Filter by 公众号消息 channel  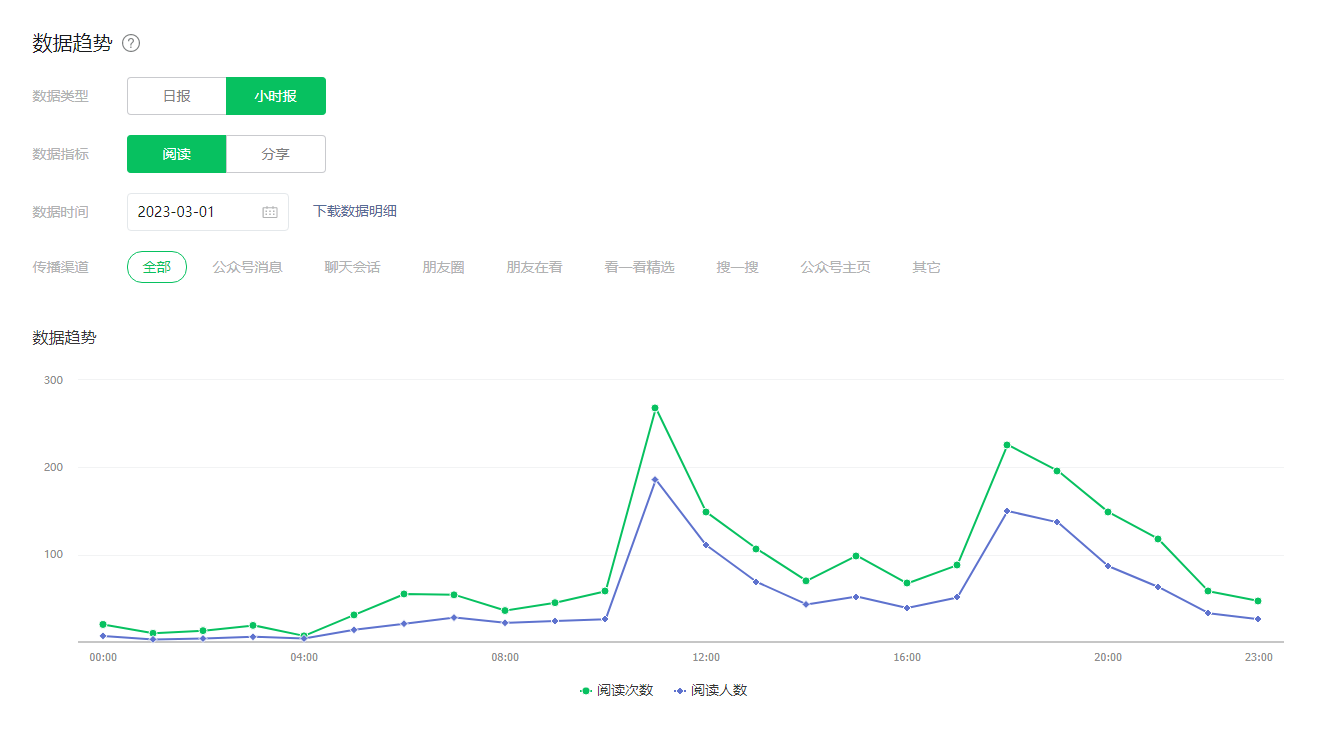(x=247, y=267)
